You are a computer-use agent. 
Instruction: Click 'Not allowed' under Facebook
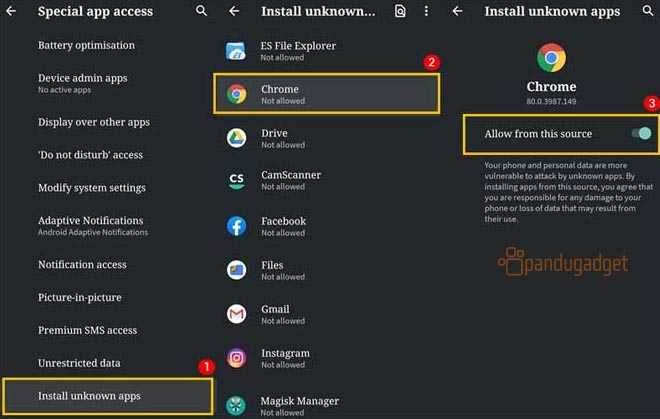pos(283,233)
